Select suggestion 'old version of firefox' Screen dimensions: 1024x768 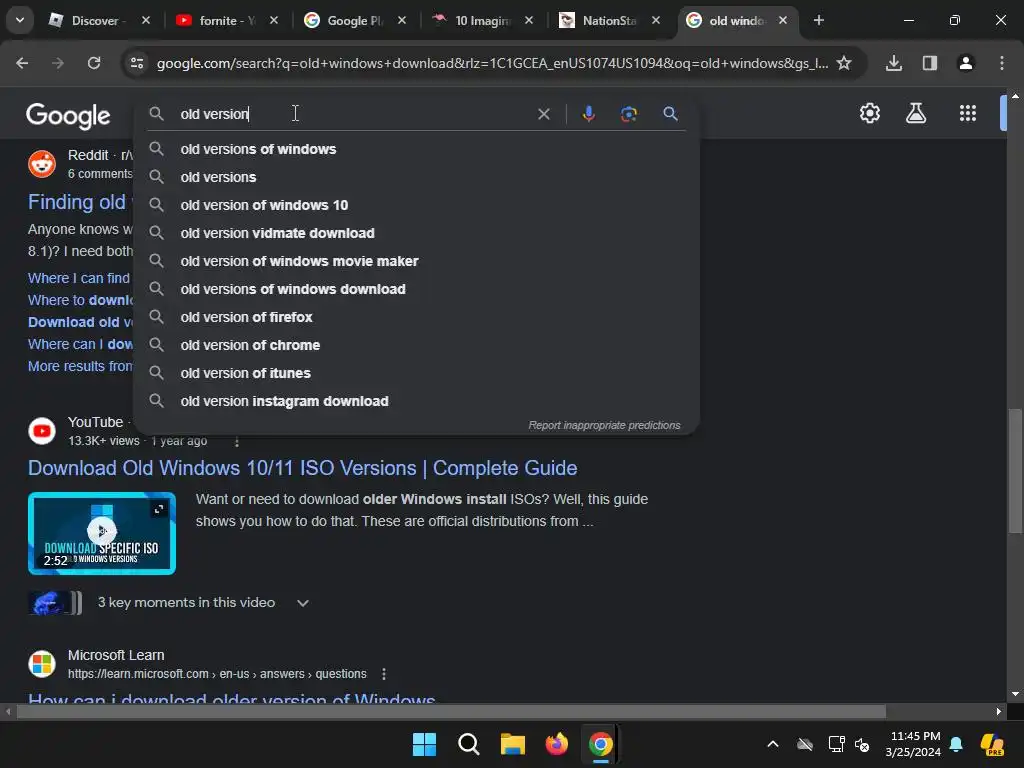[x=417, y=317]
